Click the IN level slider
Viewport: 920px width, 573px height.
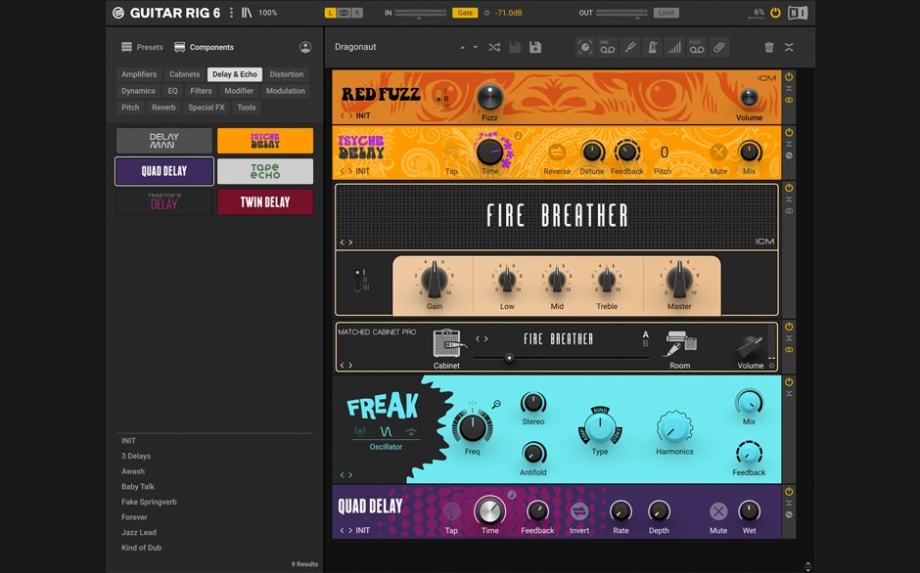[x=420, y=13]
